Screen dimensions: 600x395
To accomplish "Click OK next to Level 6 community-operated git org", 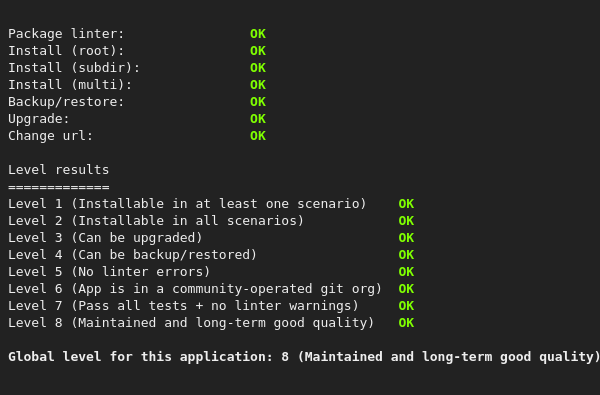I will (406, 289).
